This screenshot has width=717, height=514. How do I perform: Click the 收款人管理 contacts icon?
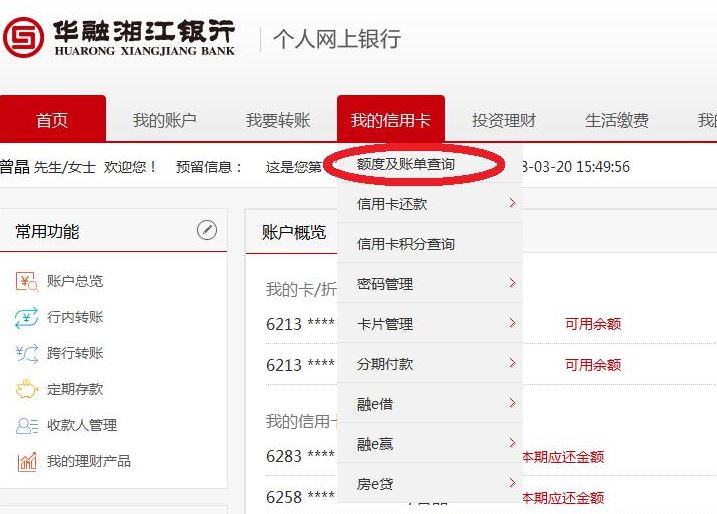(26, 425)
